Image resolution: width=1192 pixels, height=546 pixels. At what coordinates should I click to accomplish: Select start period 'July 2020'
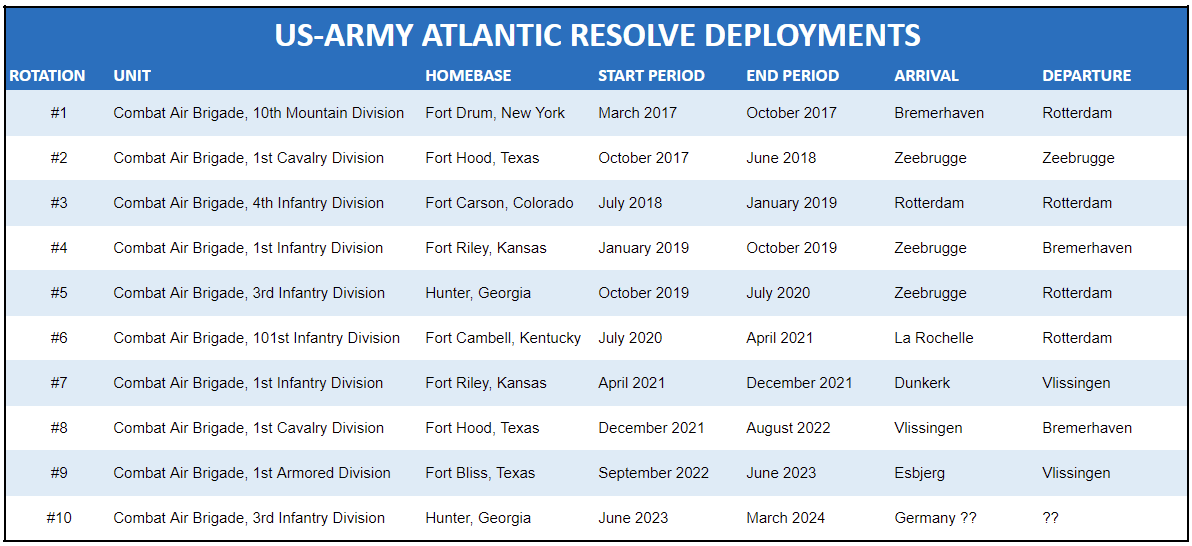[630, 338]
